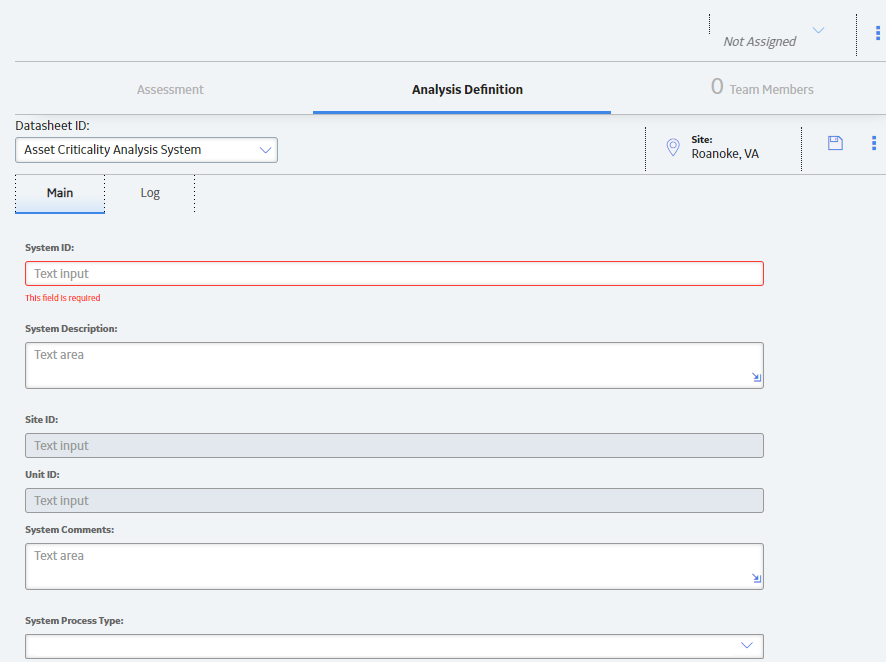
Task: Open the Team Members tab
Action: [x=762, y=88]
